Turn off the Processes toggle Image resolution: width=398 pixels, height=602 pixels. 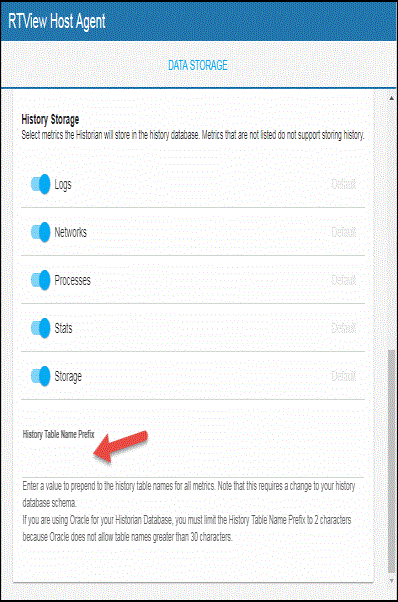click(x=40, y=280)
